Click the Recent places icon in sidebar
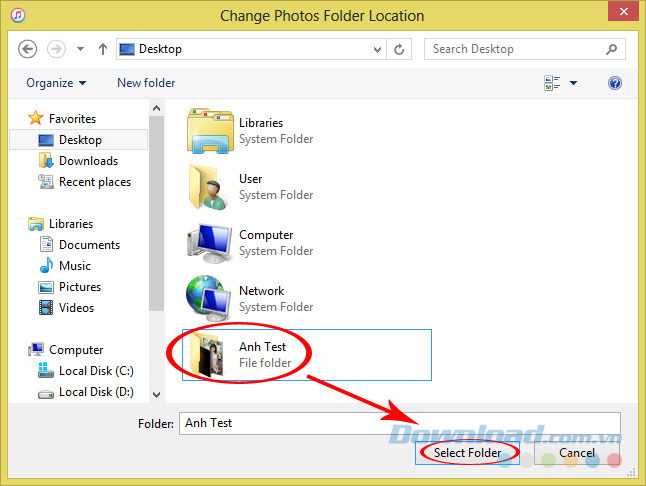This screenshot has height=486, width=646. (46, 182)
